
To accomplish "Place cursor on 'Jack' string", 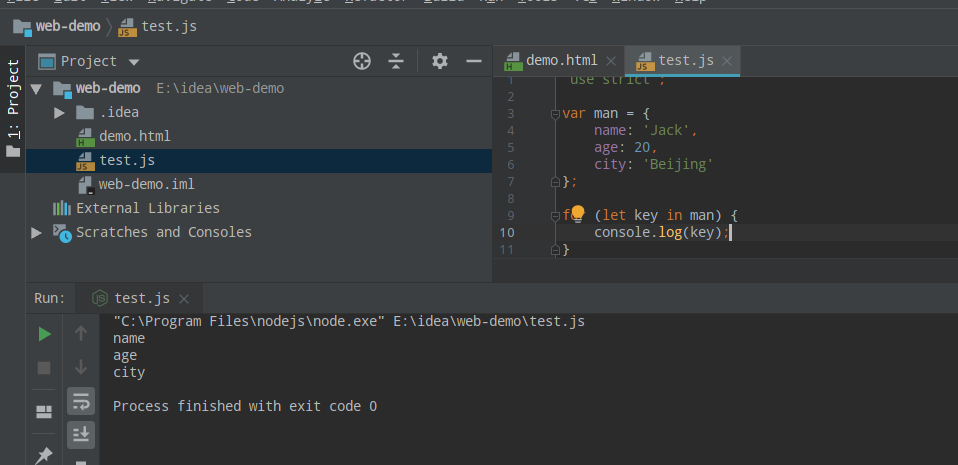I will click(x=667, y=130).
